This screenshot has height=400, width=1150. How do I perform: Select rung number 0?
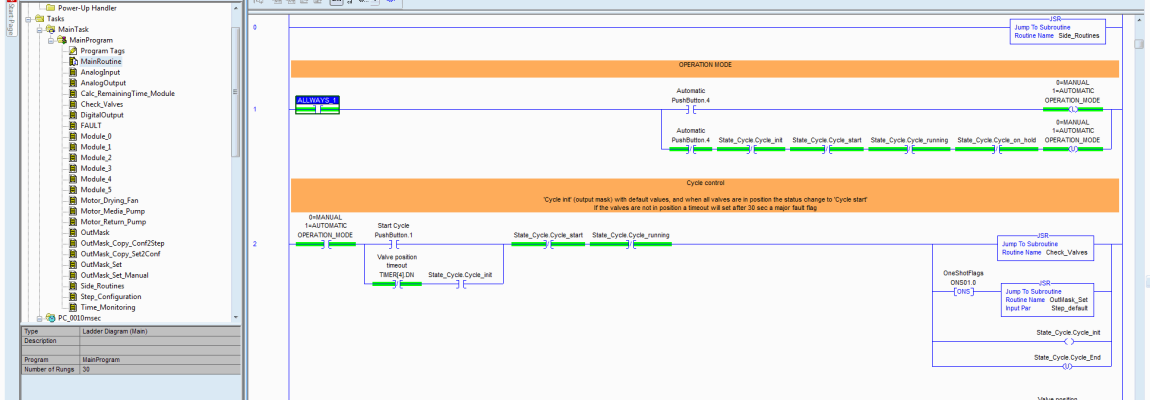pyautogui.click(x=255, y=28)
